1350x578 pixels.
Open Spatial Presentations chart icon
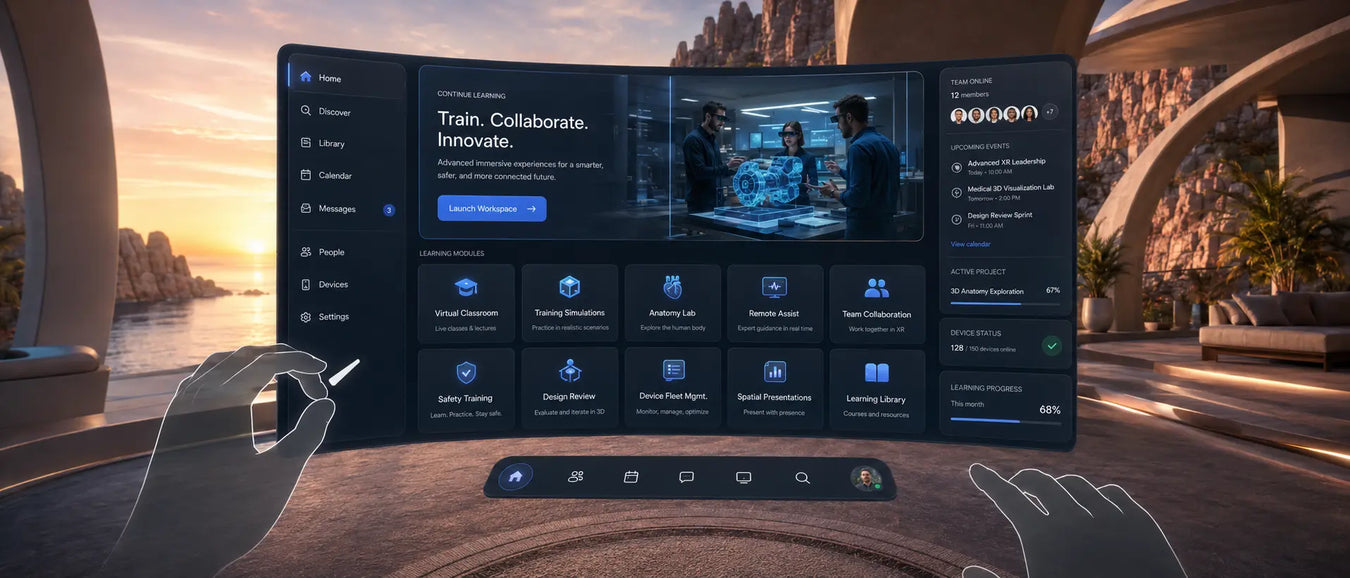[x=774, y=372]
